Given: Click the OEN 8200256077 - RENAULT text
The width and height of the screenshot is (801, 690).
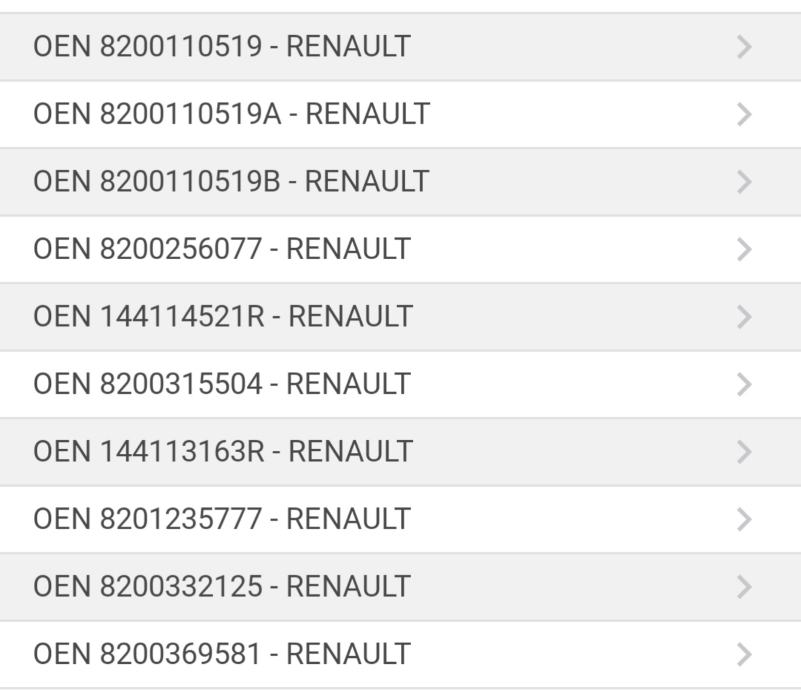Looking at the screenshot, I should (222, 249).
